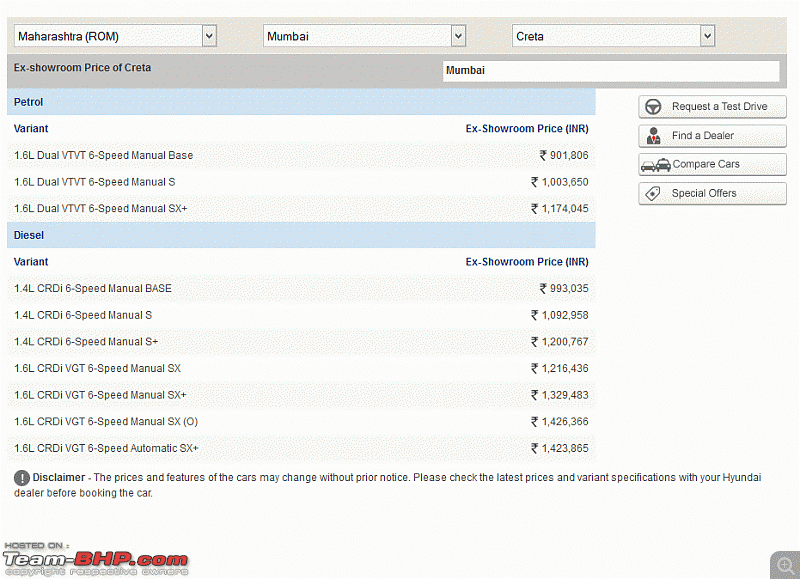Click the Petrol table's Ex-Showroom Price (INR) header

click(x=527, y=129)
